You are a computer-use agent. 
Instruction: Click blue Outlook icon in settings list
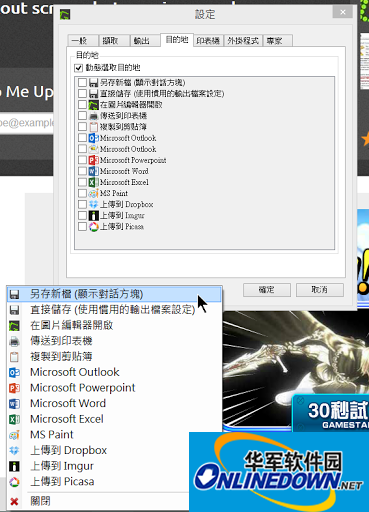click(94, 138)
